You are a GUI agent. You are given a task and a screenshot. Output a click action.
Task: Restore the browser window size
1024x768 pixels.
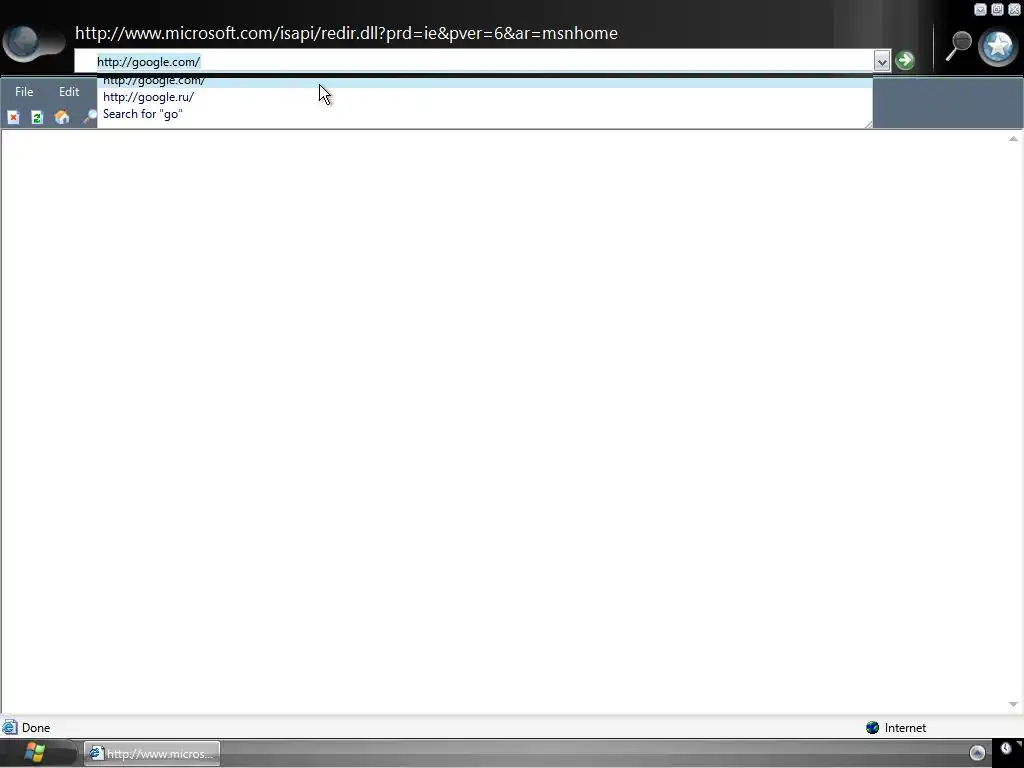pos(997,9)
